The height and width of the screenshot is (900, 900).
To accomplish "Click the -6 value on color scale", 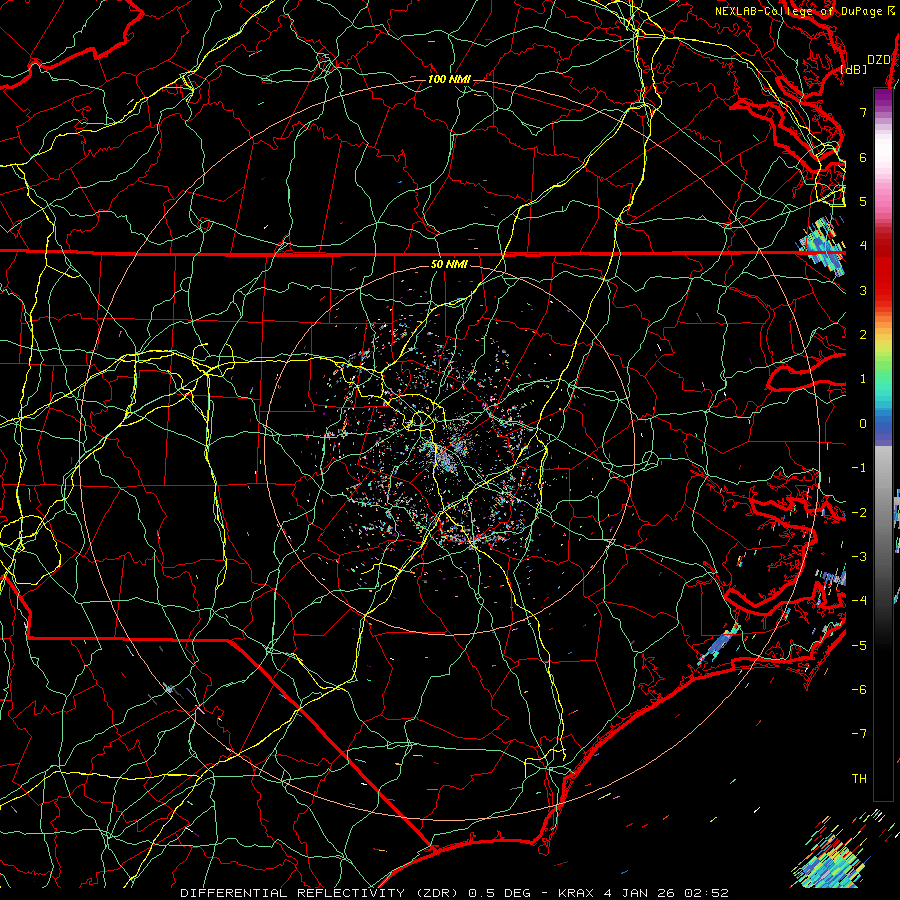I will [x=859, y=690].
